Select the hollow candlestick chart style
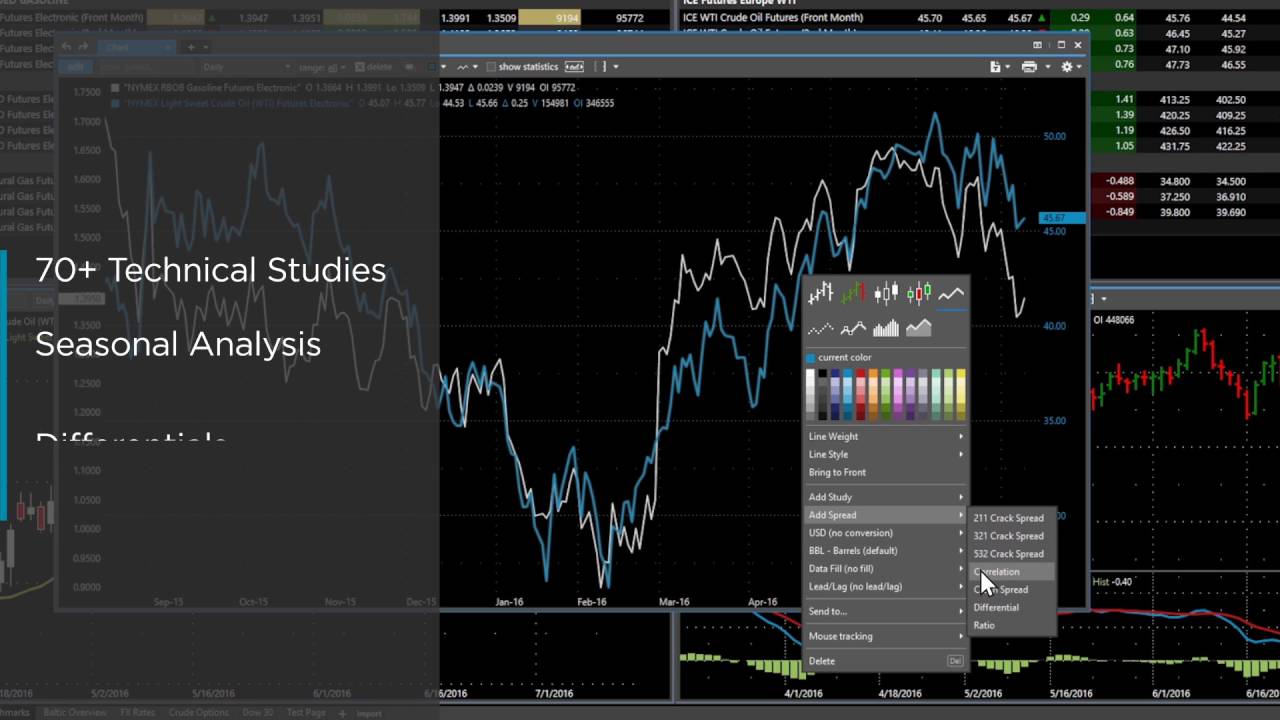The image size is (1280, 720). point(886,293)
